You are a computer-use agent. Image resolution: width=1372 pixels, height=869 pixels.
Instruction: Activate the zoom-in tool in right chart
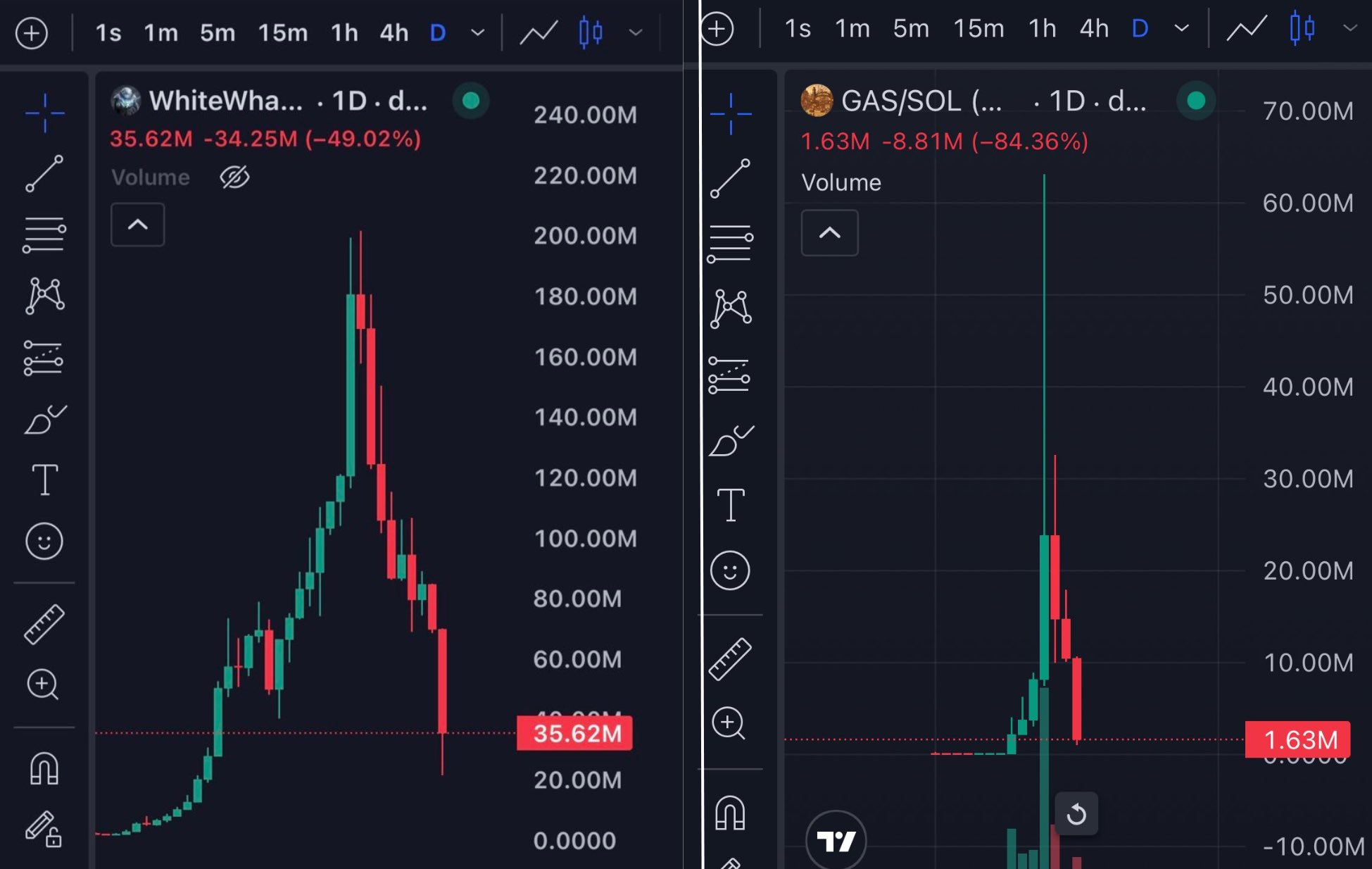(x=729, y=723)
